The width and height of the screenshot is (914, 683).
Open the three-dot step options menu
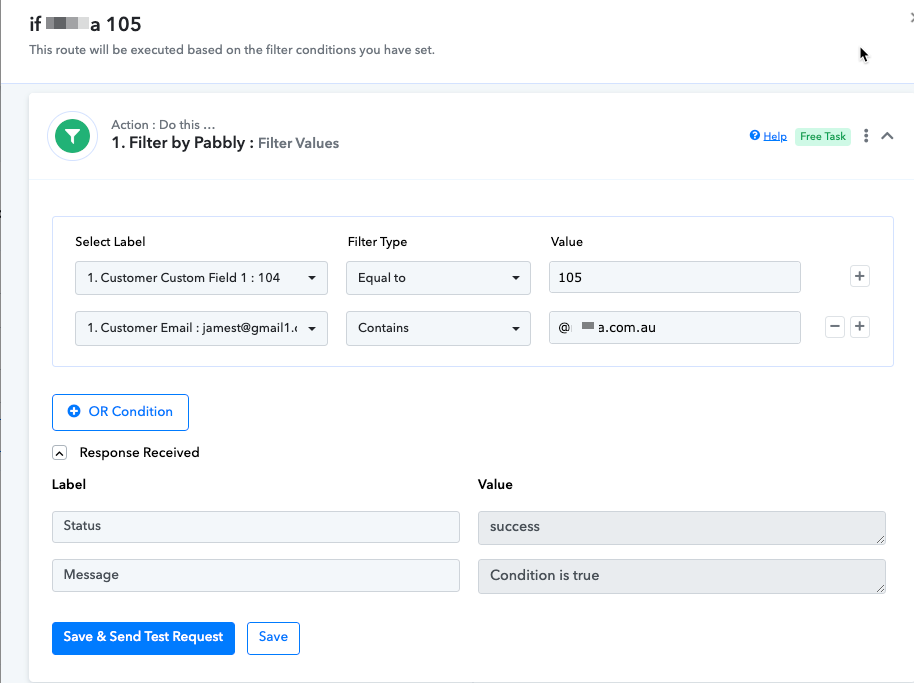[x=866, y=136]
